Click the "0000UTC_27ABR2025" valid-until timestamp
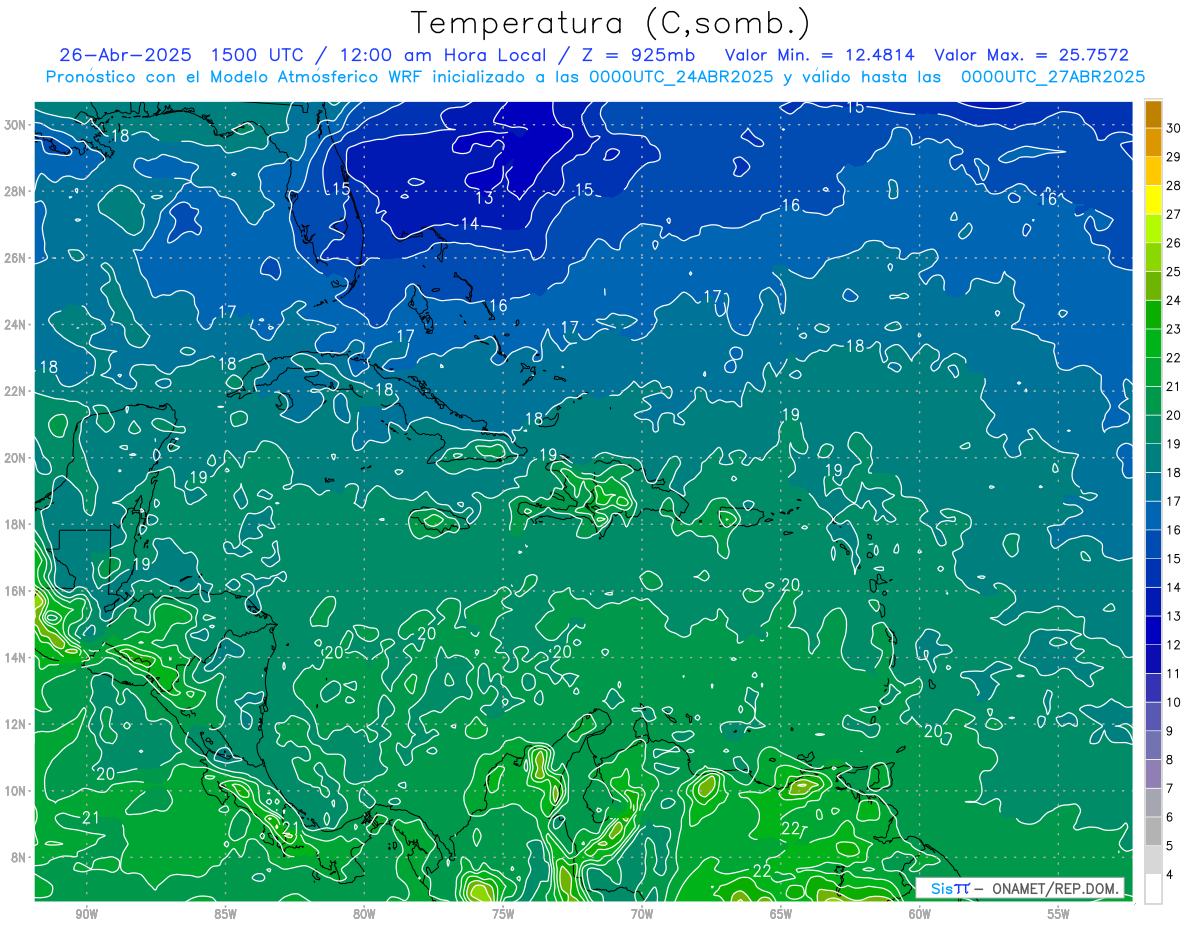 (x=1052, y=77)
